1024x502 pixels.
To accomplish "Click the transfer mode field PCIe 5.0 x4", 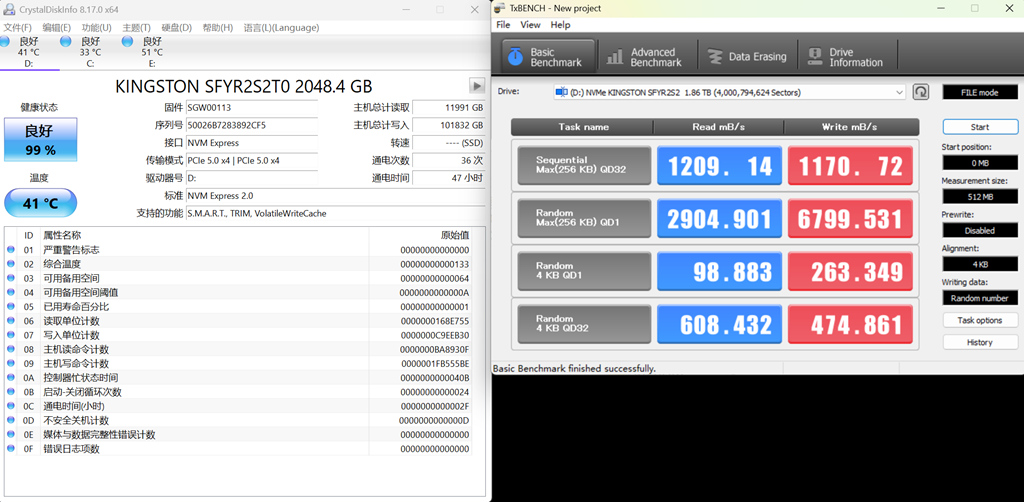I will pos(251,160).
